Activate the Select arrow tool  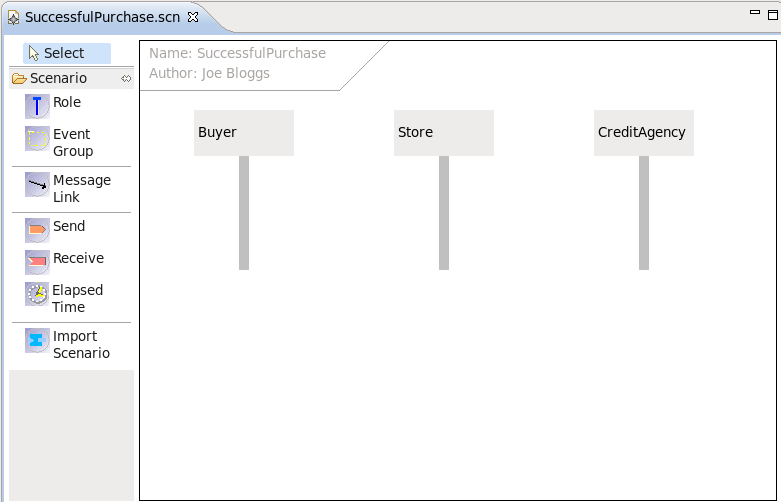(67, 53)
